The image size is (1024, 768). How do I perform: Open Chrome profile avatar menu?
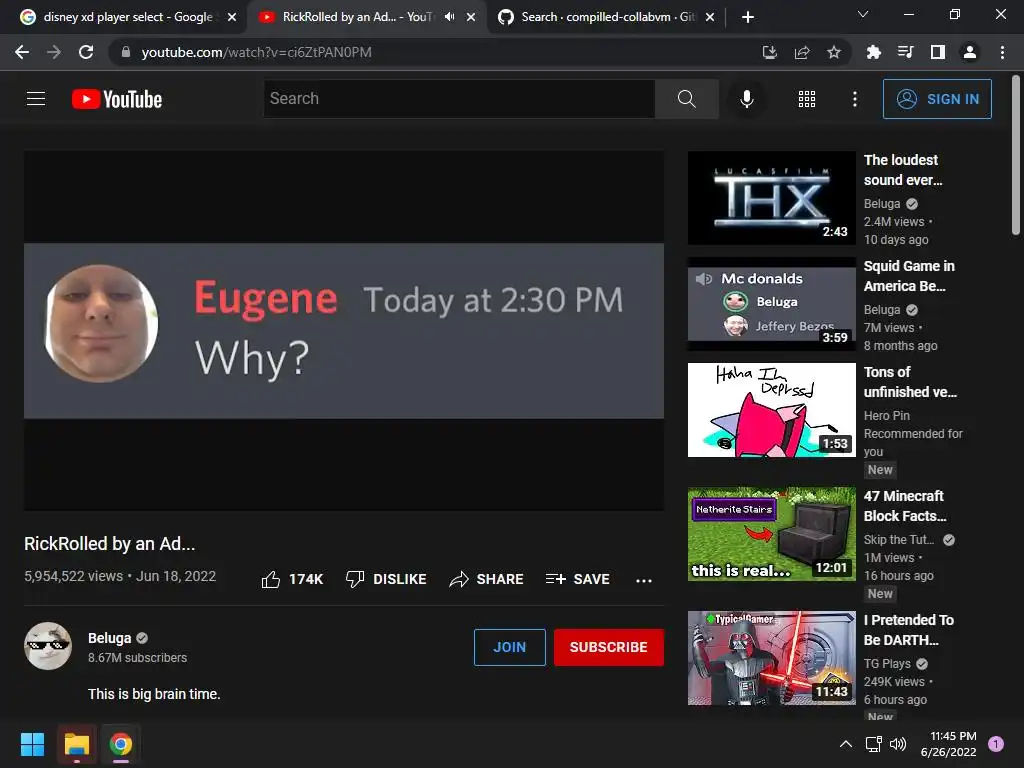(970, 52)
